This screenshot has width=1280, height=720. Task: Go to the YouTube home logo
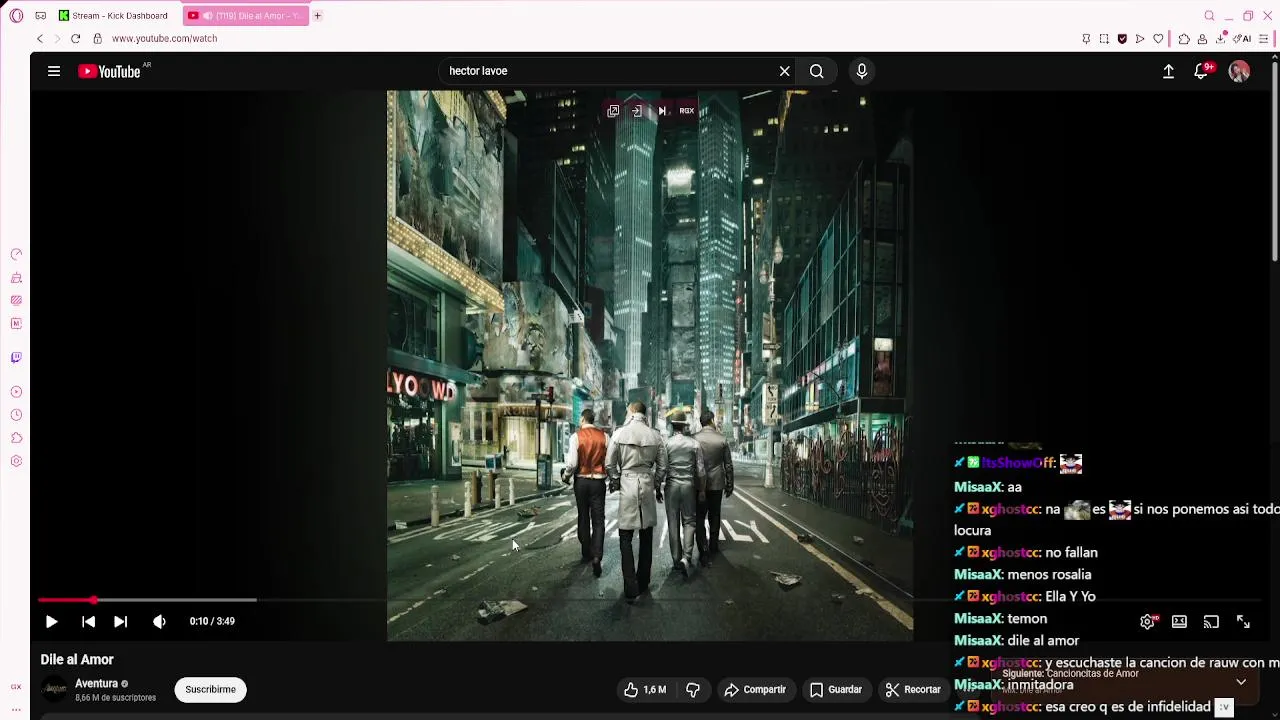pos(110,71)
